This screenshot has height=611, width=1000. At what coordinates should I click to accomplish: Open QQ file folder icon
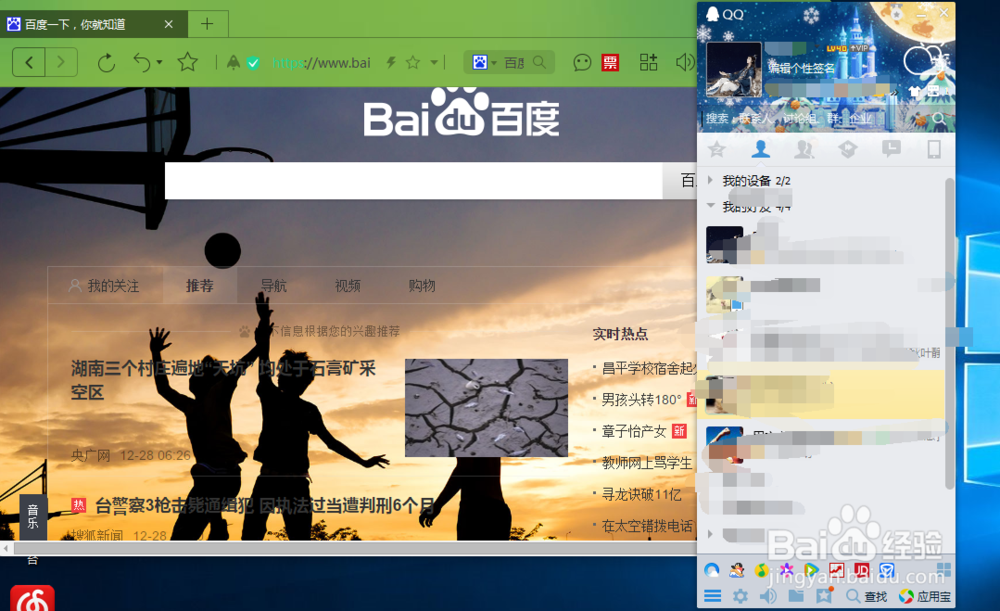(796, 596)
